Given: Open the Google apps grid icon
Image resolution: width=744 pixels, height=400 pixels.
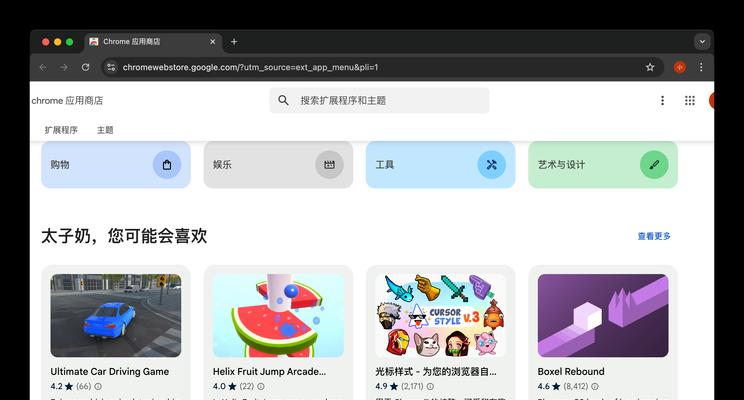Looking at the screenshot, I should 689,101.
